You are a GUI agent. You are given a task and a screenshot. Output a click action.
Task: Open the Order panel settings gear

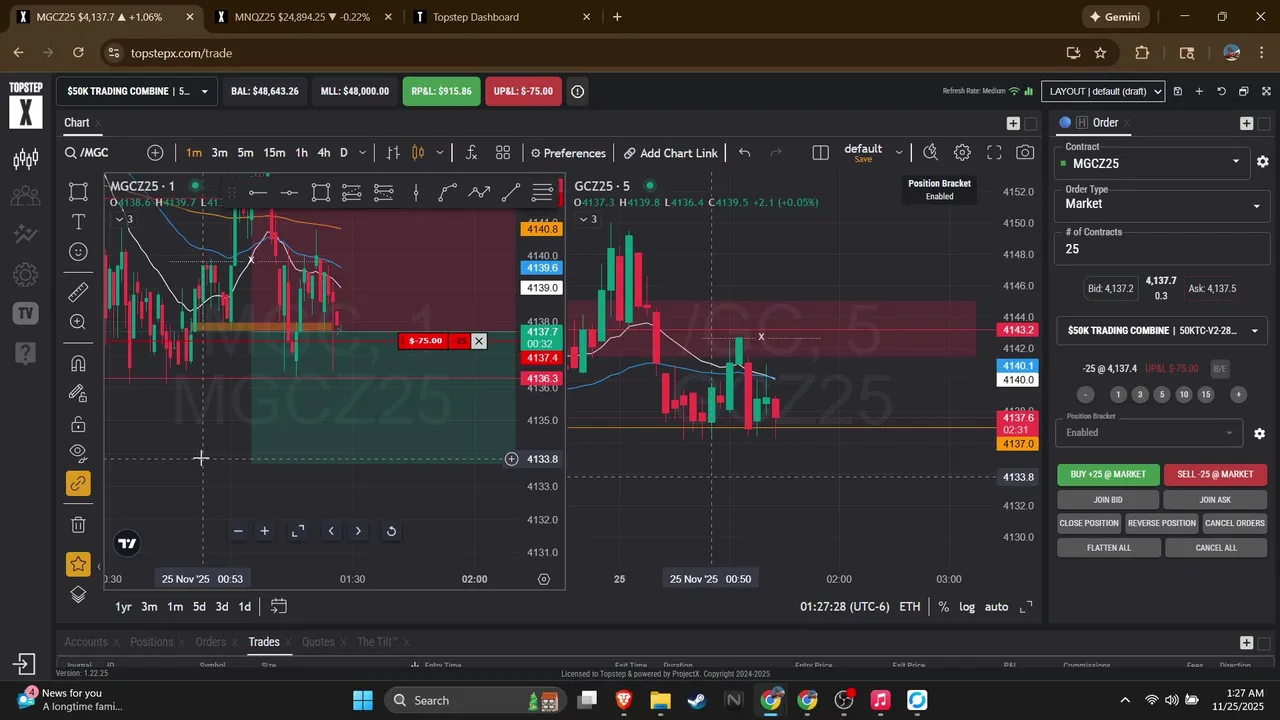(x=1263, y=162)
